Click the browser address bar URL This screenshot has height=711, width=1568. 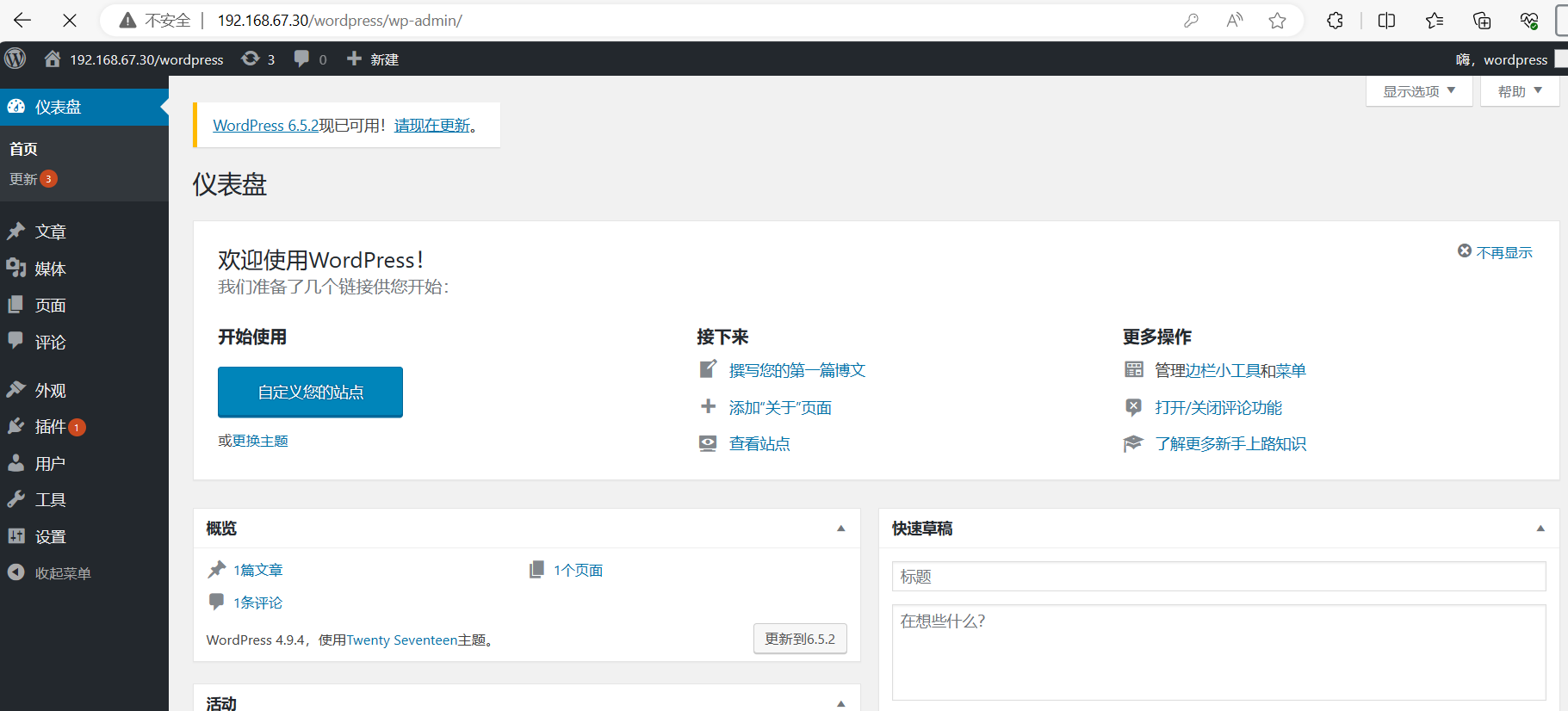[x=339, y=21]
